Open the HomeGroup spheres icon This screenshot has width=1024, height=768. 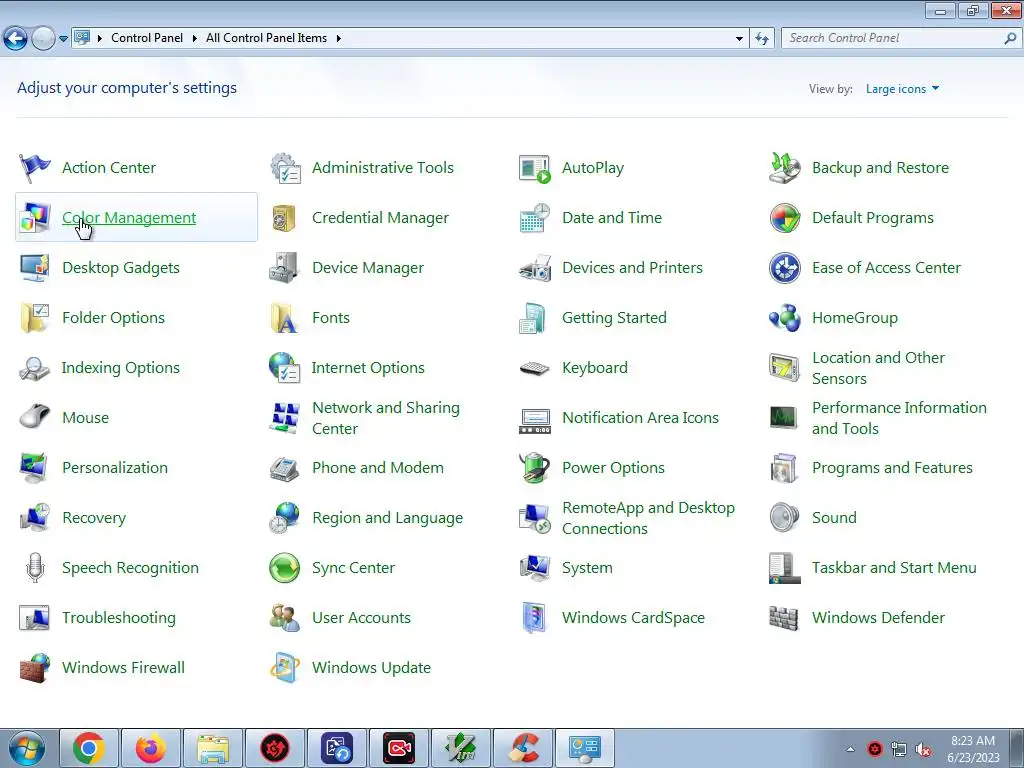pos(784,318)
